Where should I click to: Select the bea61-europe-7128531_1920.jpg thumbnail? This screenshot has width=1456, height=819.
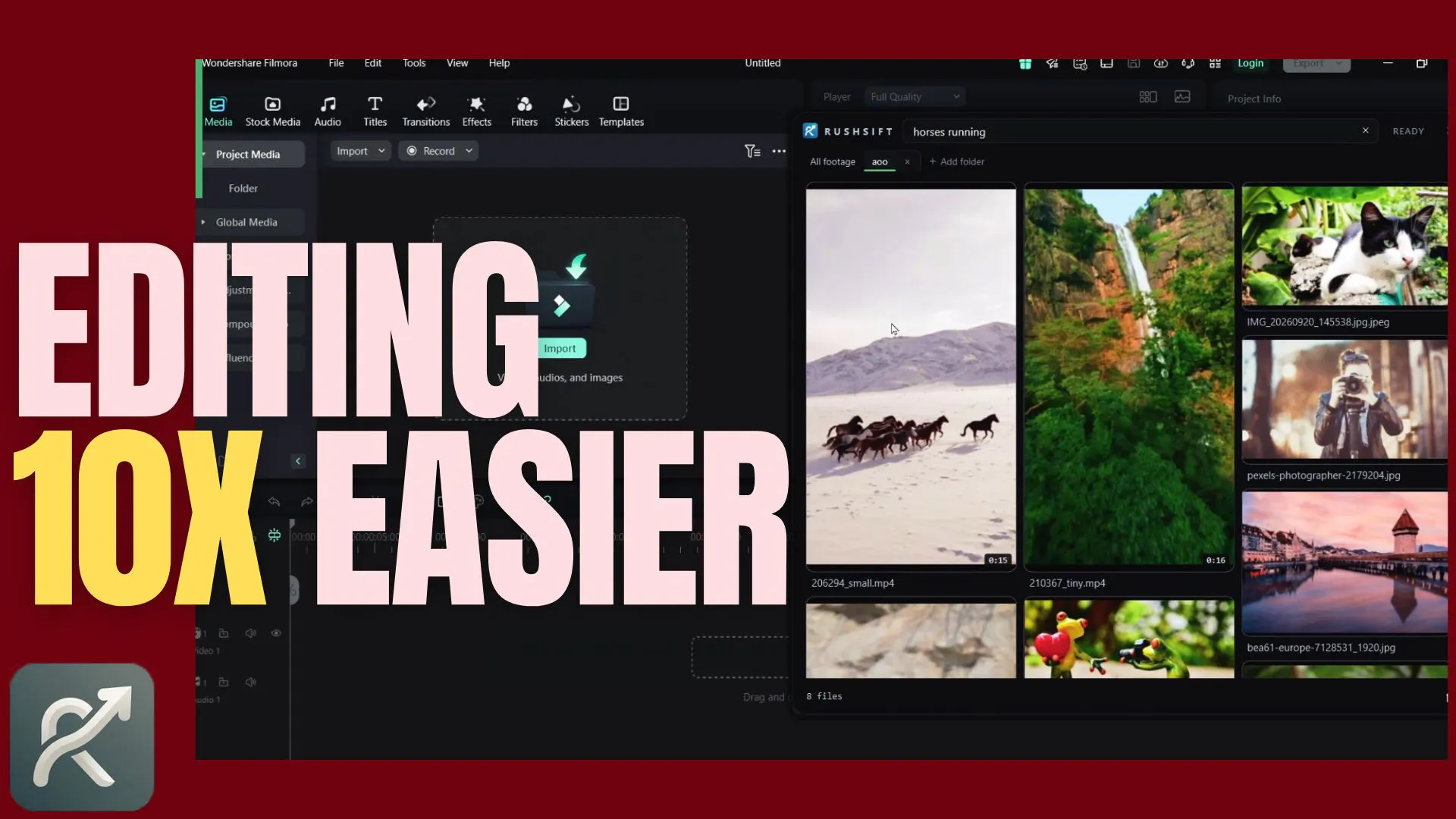1345,562
